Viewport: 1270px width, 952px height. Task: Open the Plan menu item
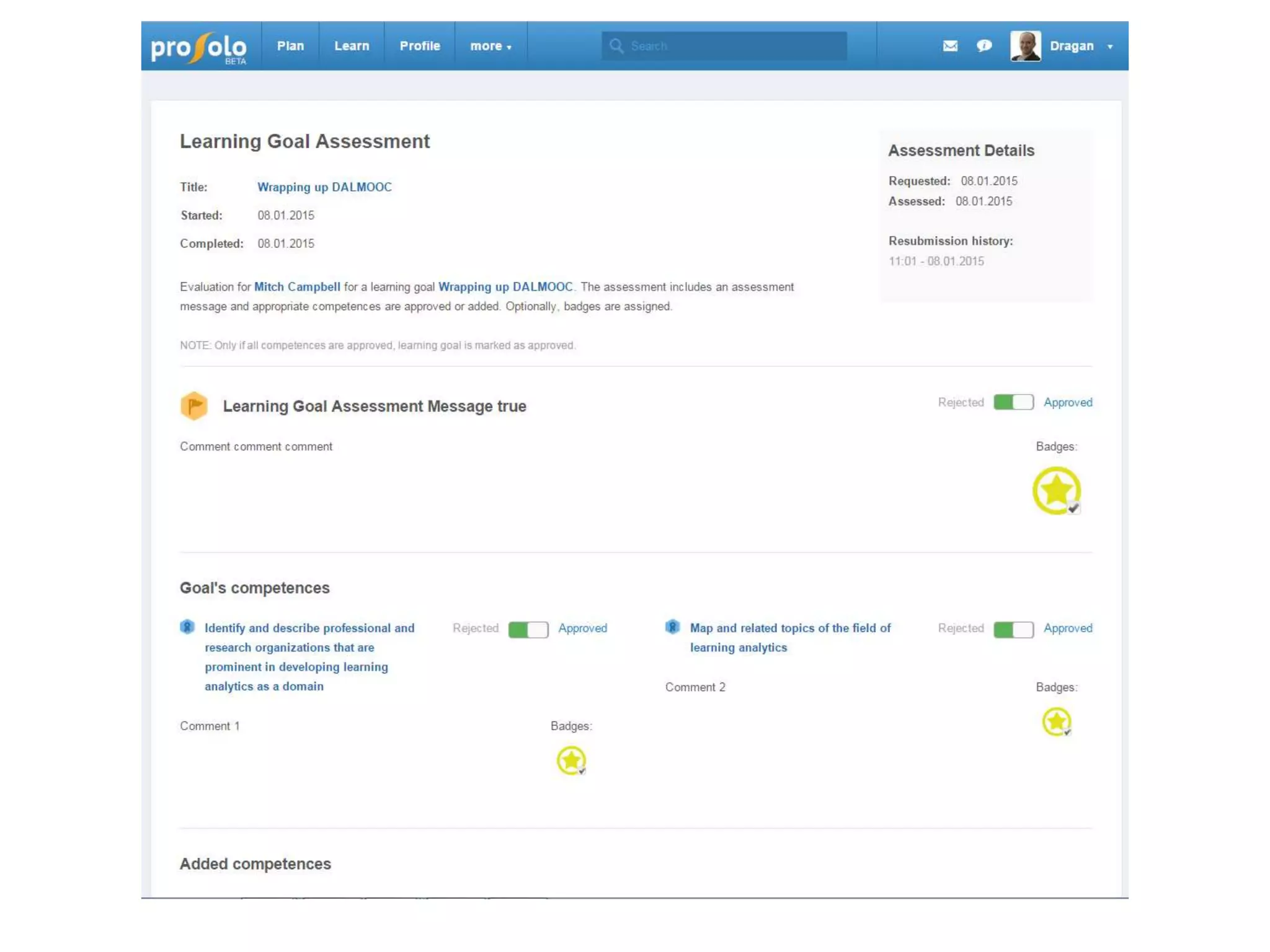coord(290,46)
